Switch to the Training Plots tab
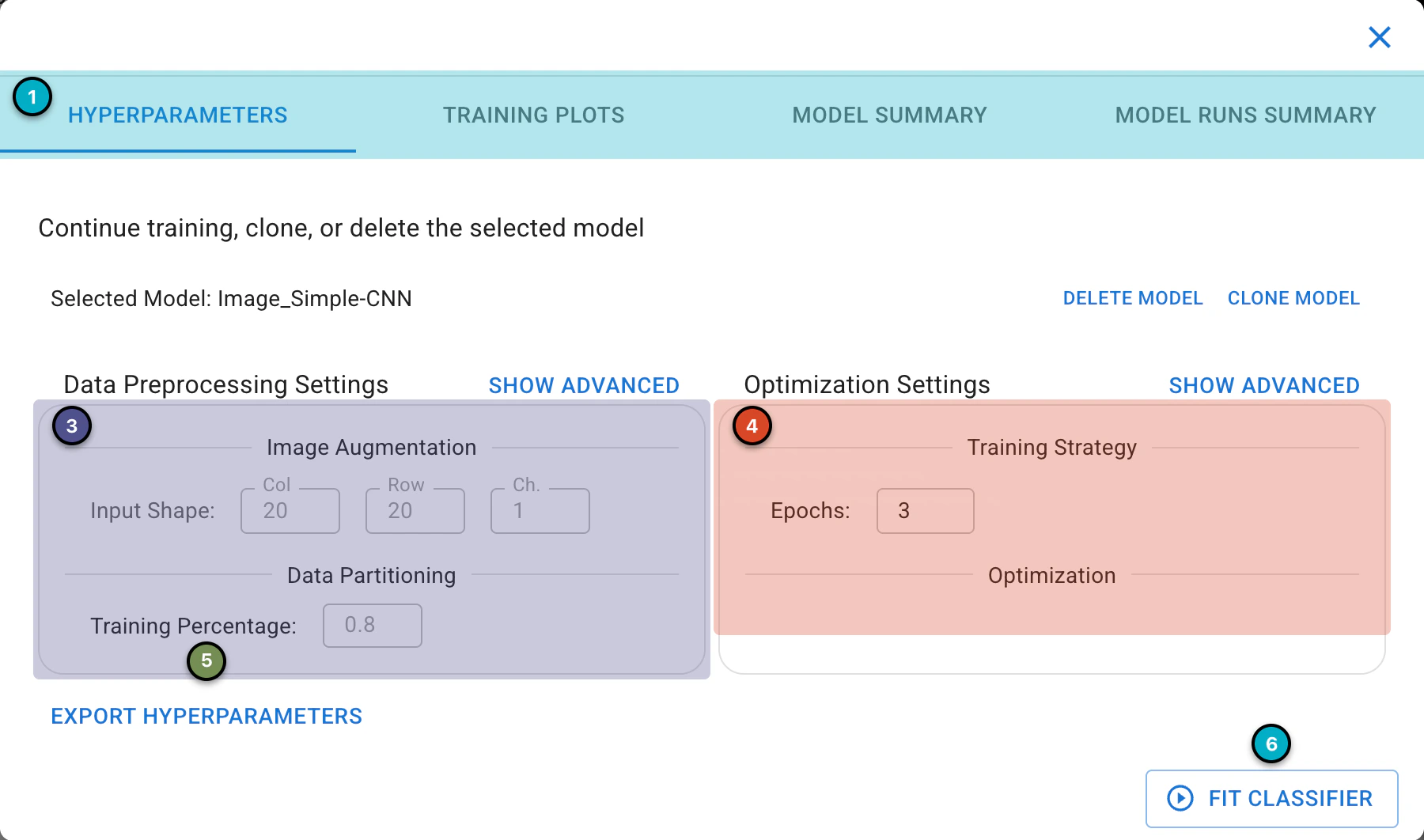Image resolution: width=1424 pixels, height=840 pixels. 534,115
